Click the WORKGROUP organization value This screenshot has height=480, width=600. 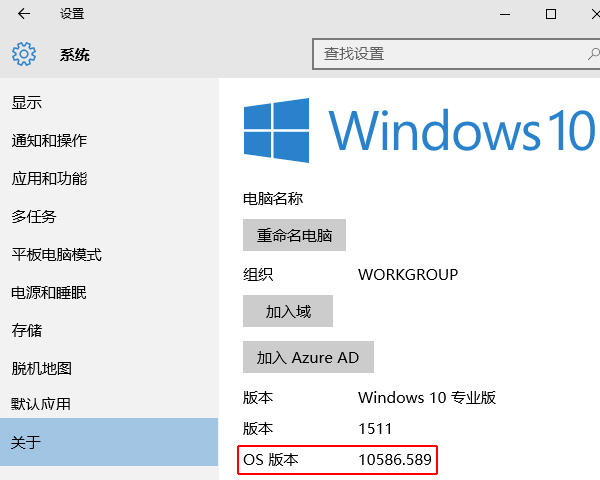pyautogui.click(x=408, y=274)
